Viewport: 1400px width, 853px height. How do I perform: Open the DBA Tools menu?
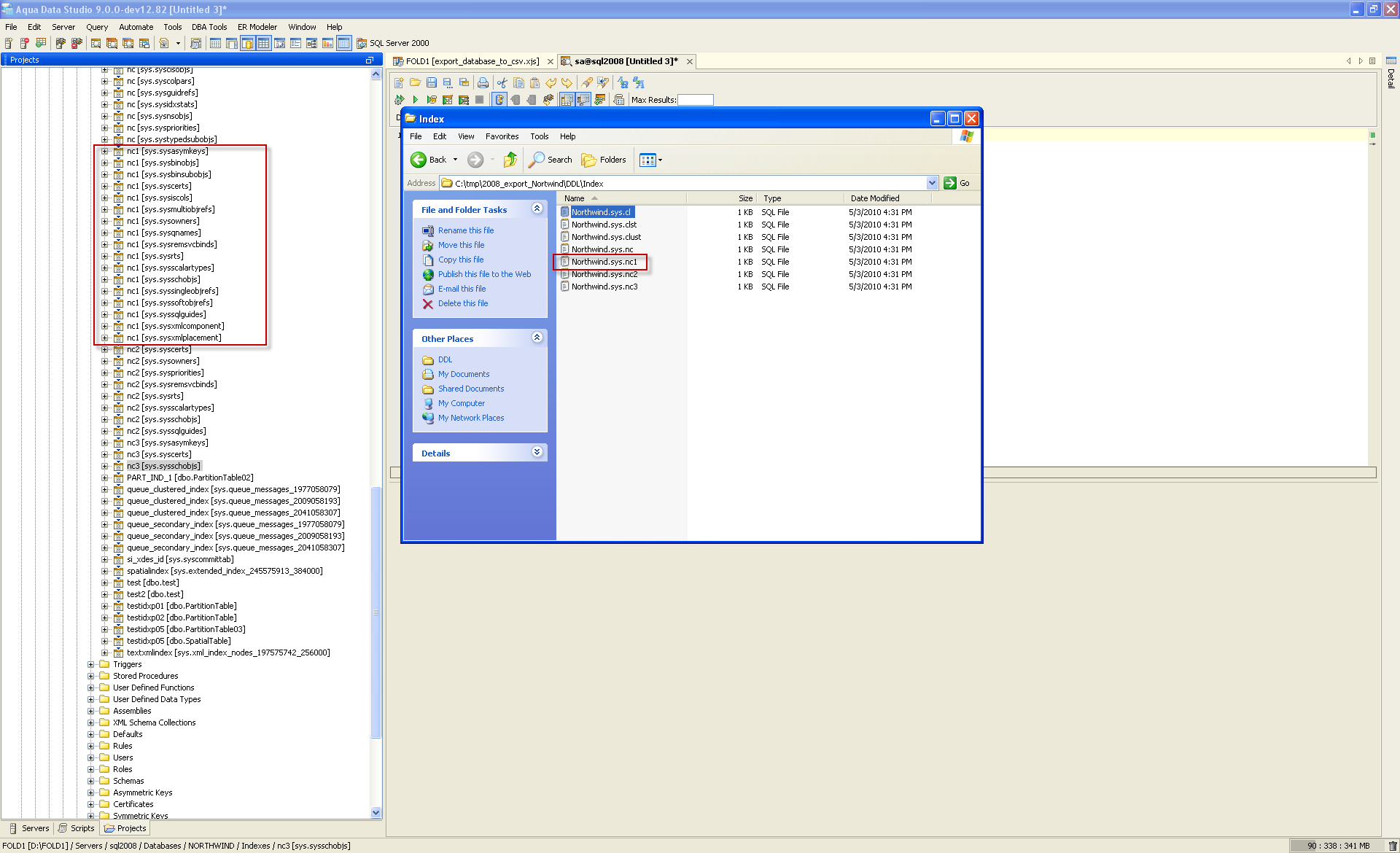click(x=209, y=27)
